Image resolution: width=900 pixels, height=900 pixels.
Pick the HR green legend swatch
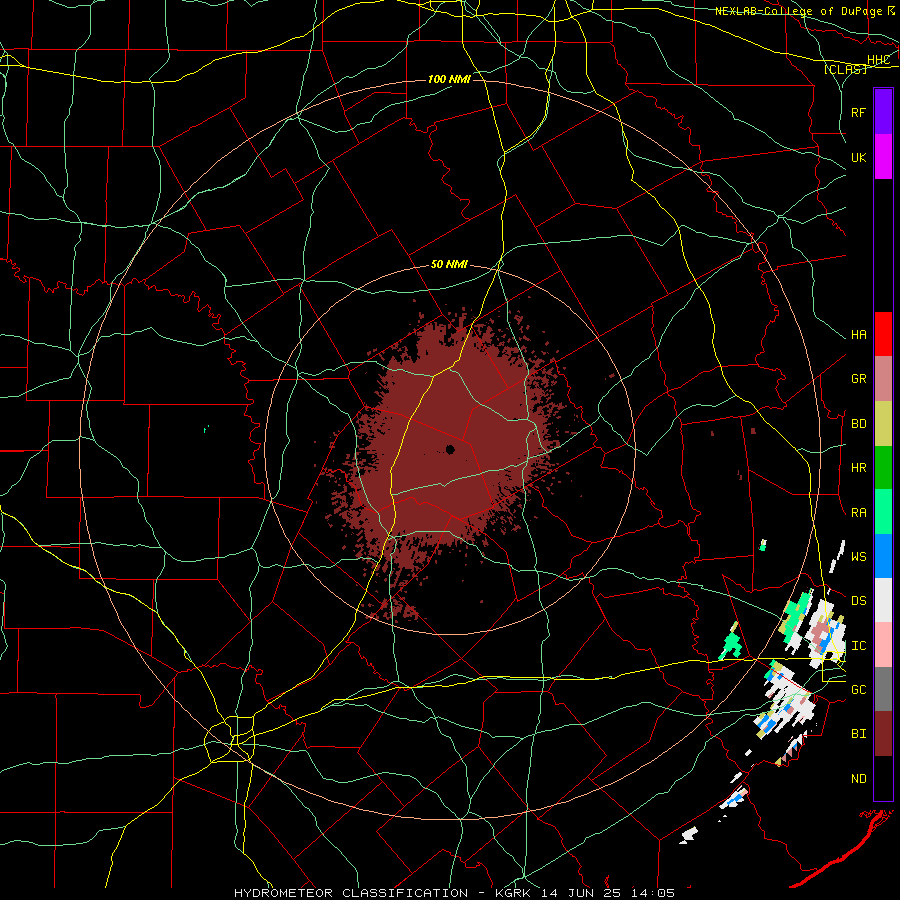883,468
